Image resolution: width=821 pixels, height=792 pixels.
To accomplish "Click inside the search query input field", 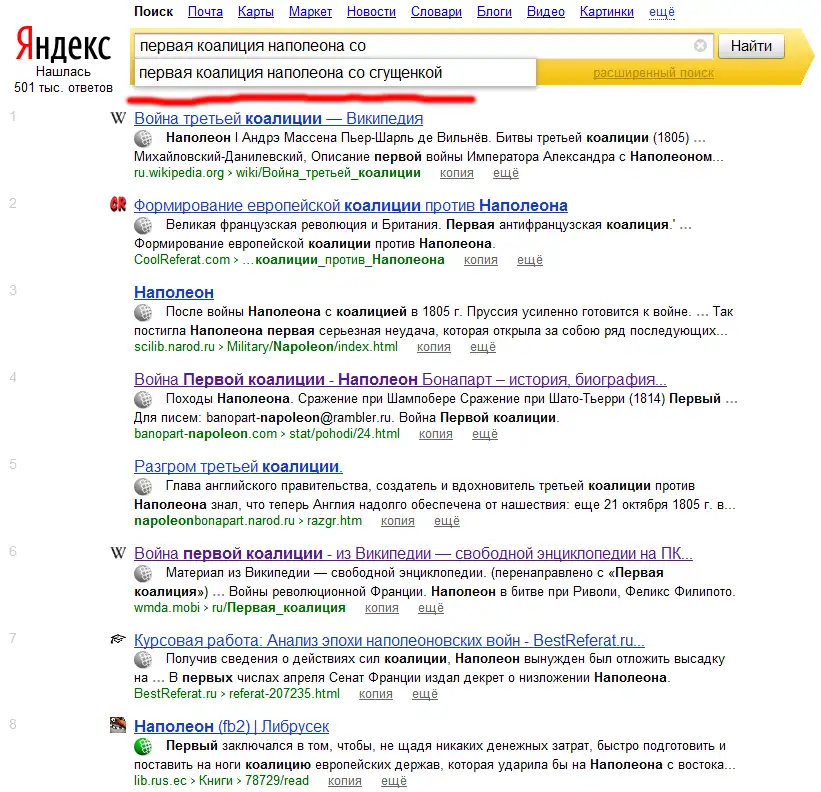I will (410, 46).
